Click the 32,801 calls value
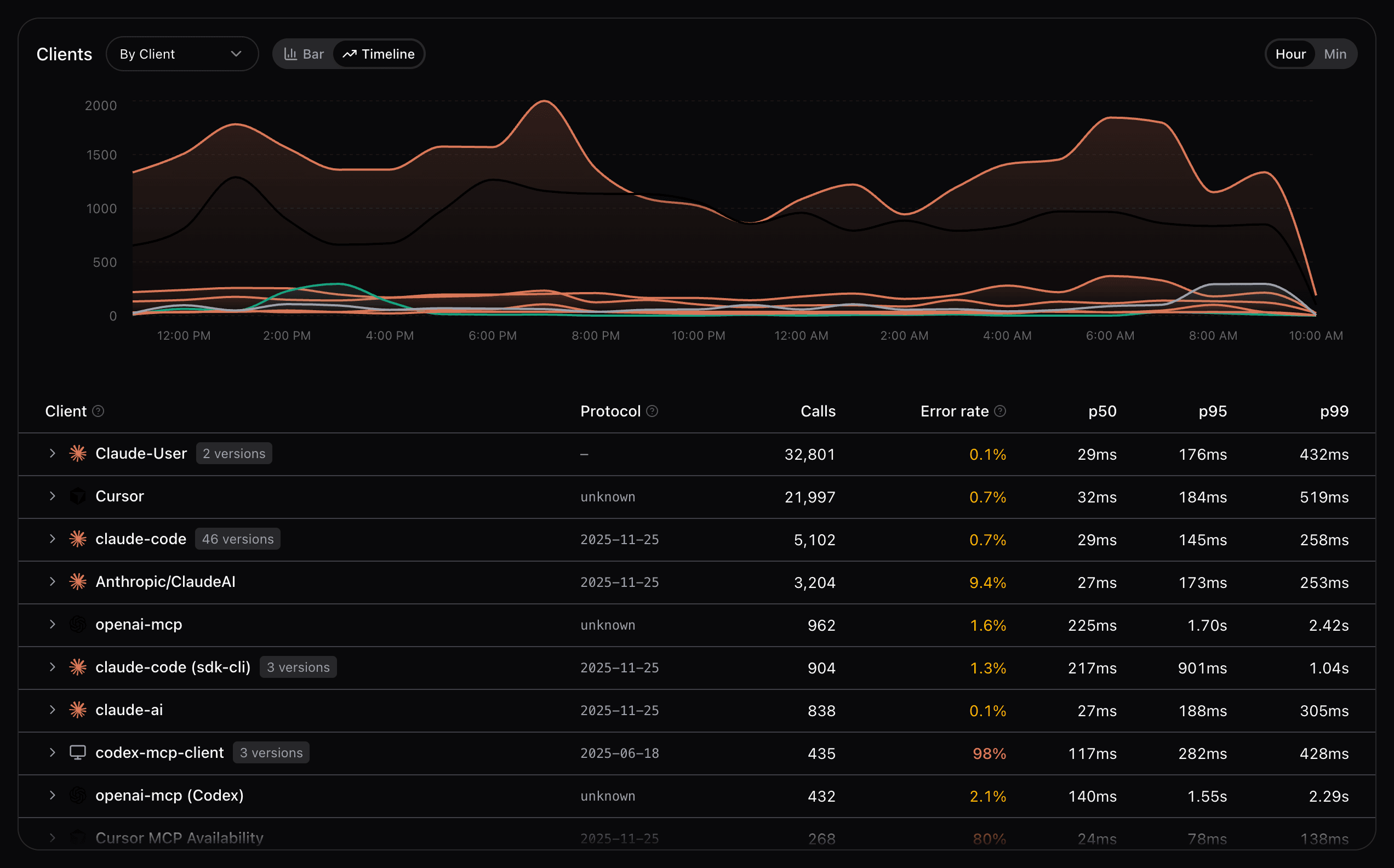Viewport: 1394px width, 868px height. [810, 455]
